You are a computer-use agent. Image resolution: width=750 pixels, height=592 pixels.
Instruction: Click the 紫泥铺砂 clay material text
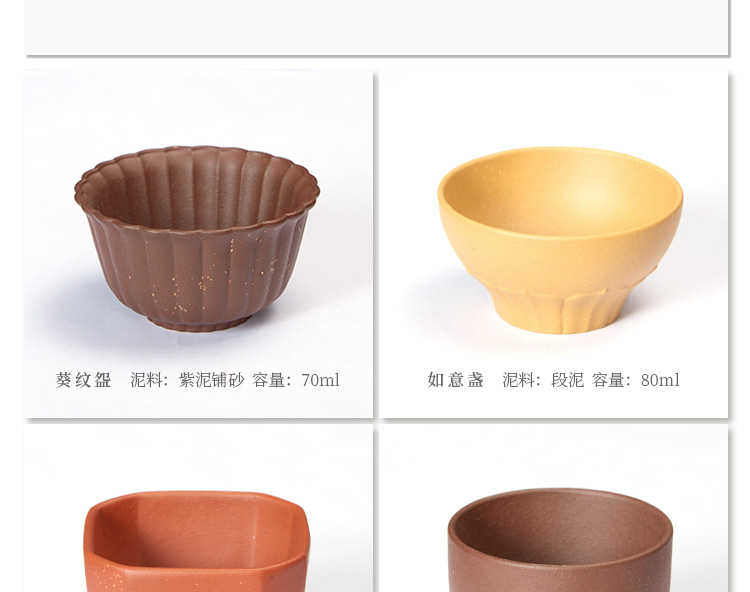point(211,380)
